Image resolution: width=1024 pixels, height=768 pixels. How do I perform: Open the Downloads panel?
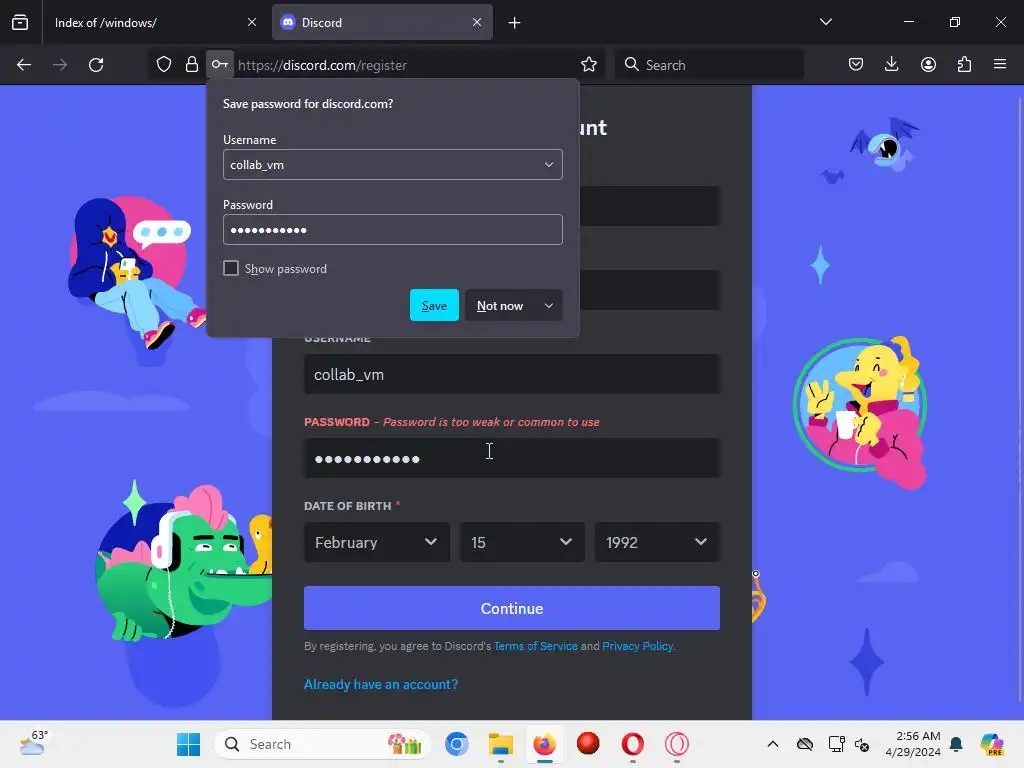coord(891,65)
